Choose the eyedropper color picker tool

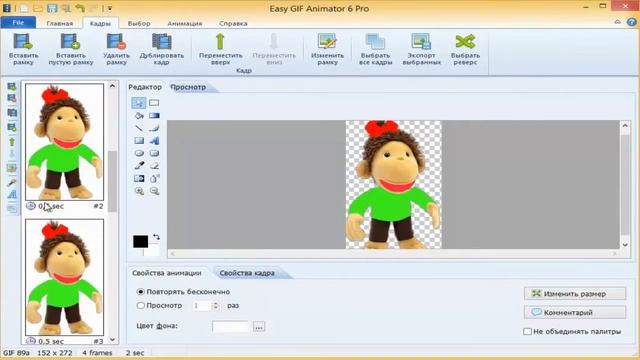(x=139, y=166)
